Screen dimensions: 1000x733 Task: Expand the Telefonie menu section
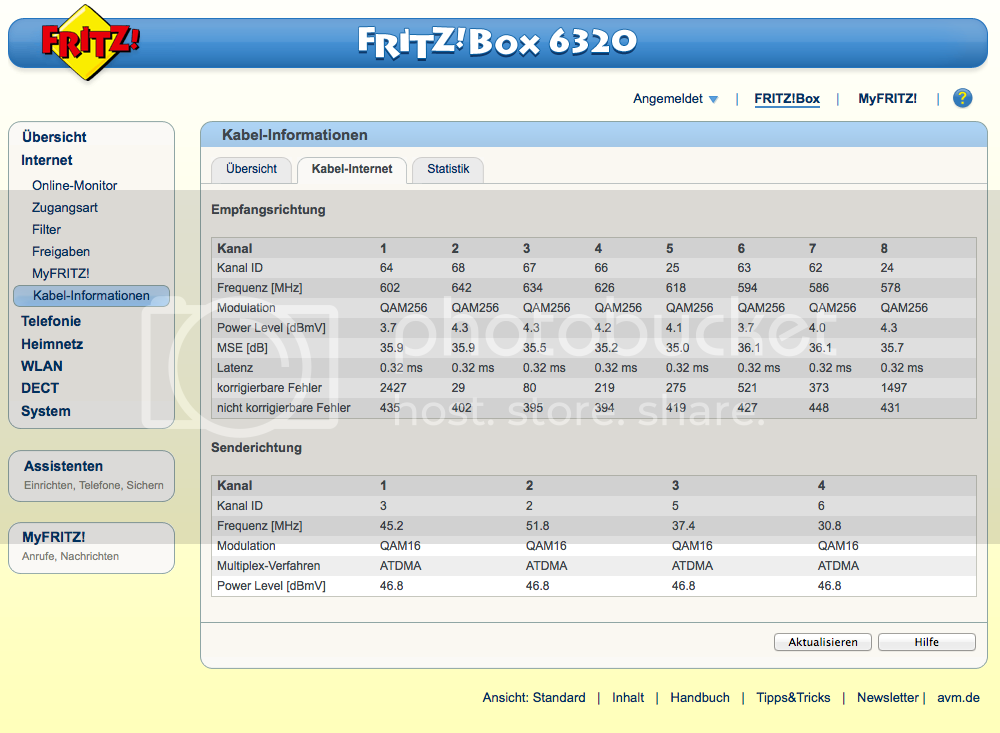coord(51,321)
